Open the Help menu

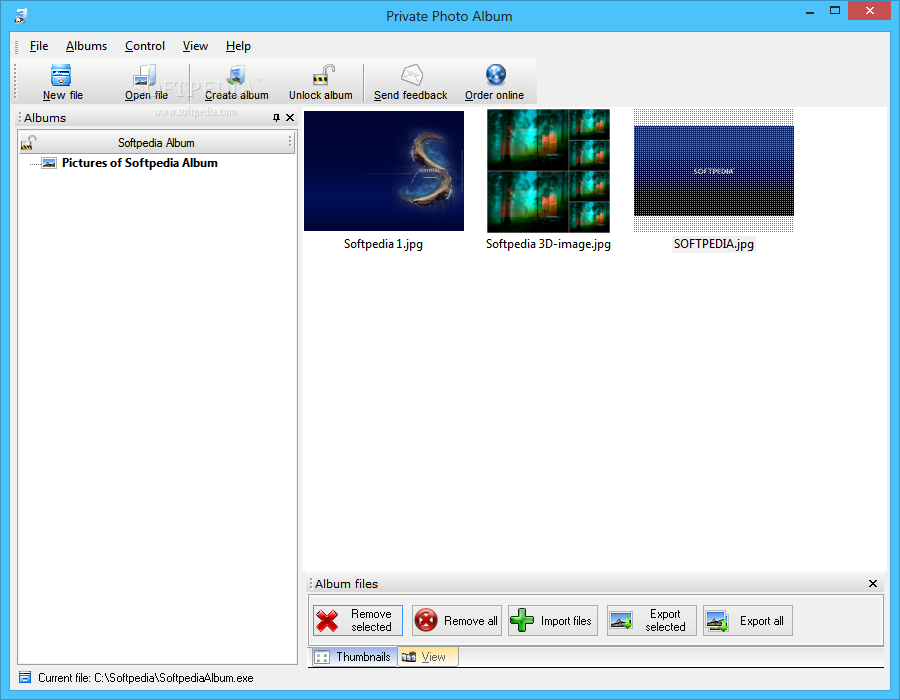click(x=238, y=46)
